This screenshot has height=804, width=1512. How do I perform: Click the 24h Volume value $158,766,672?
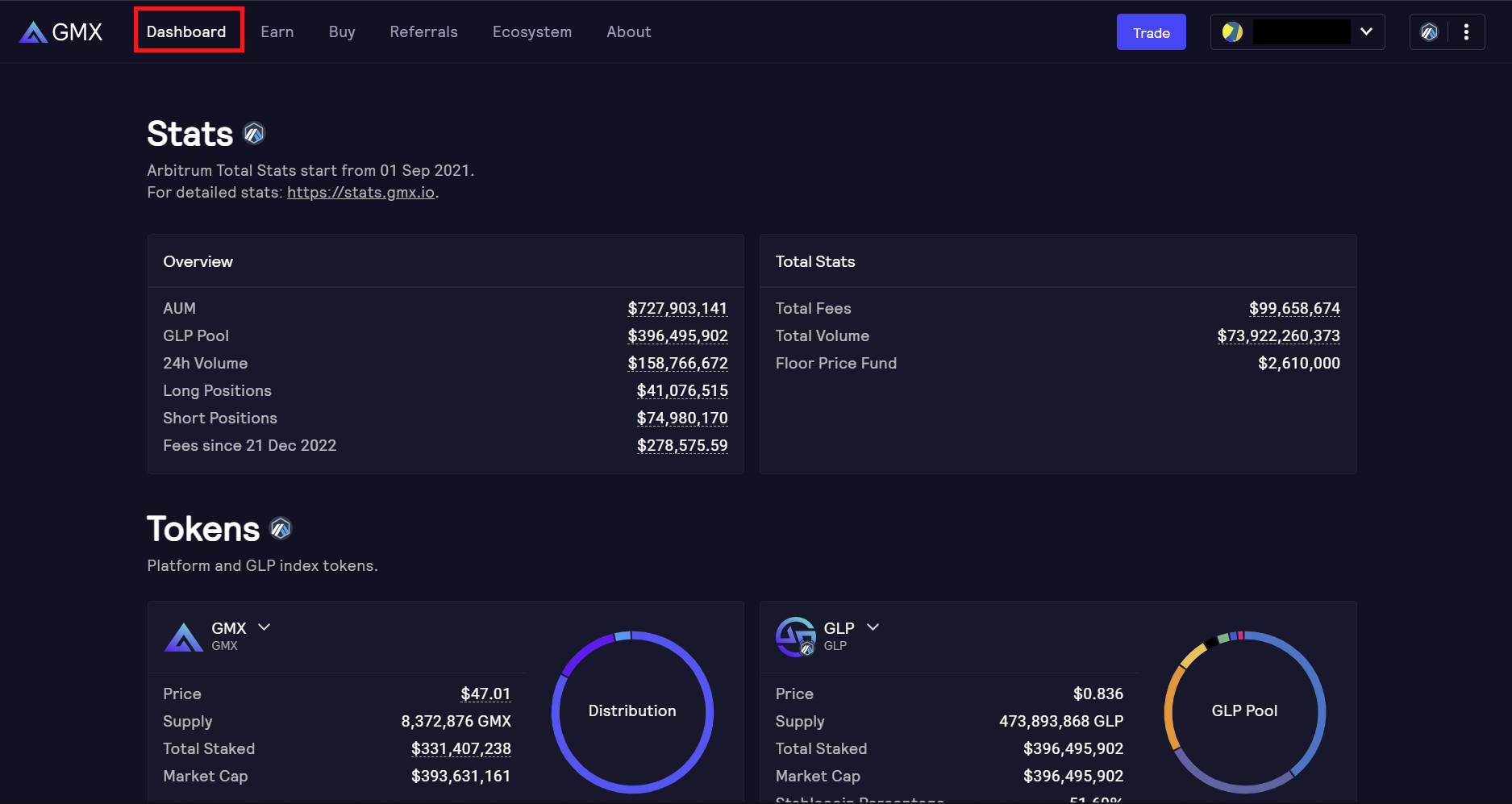point(677,363)
